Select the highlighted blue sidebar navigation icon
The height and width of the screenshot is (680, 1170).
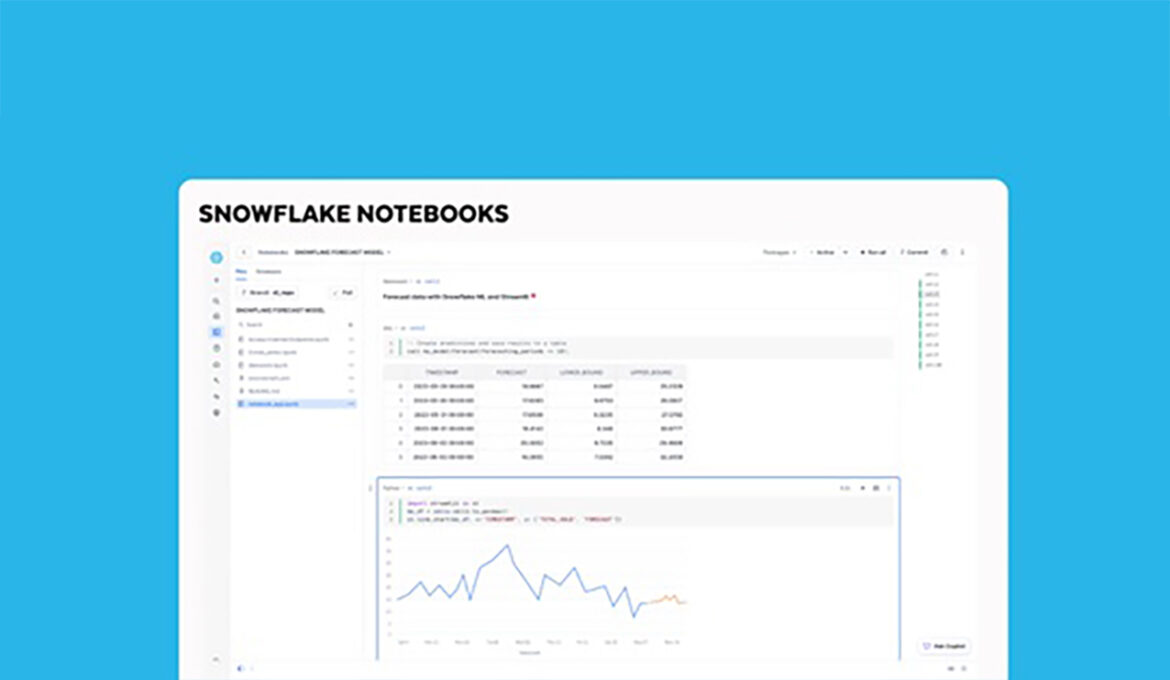click(x=216, y=332)
